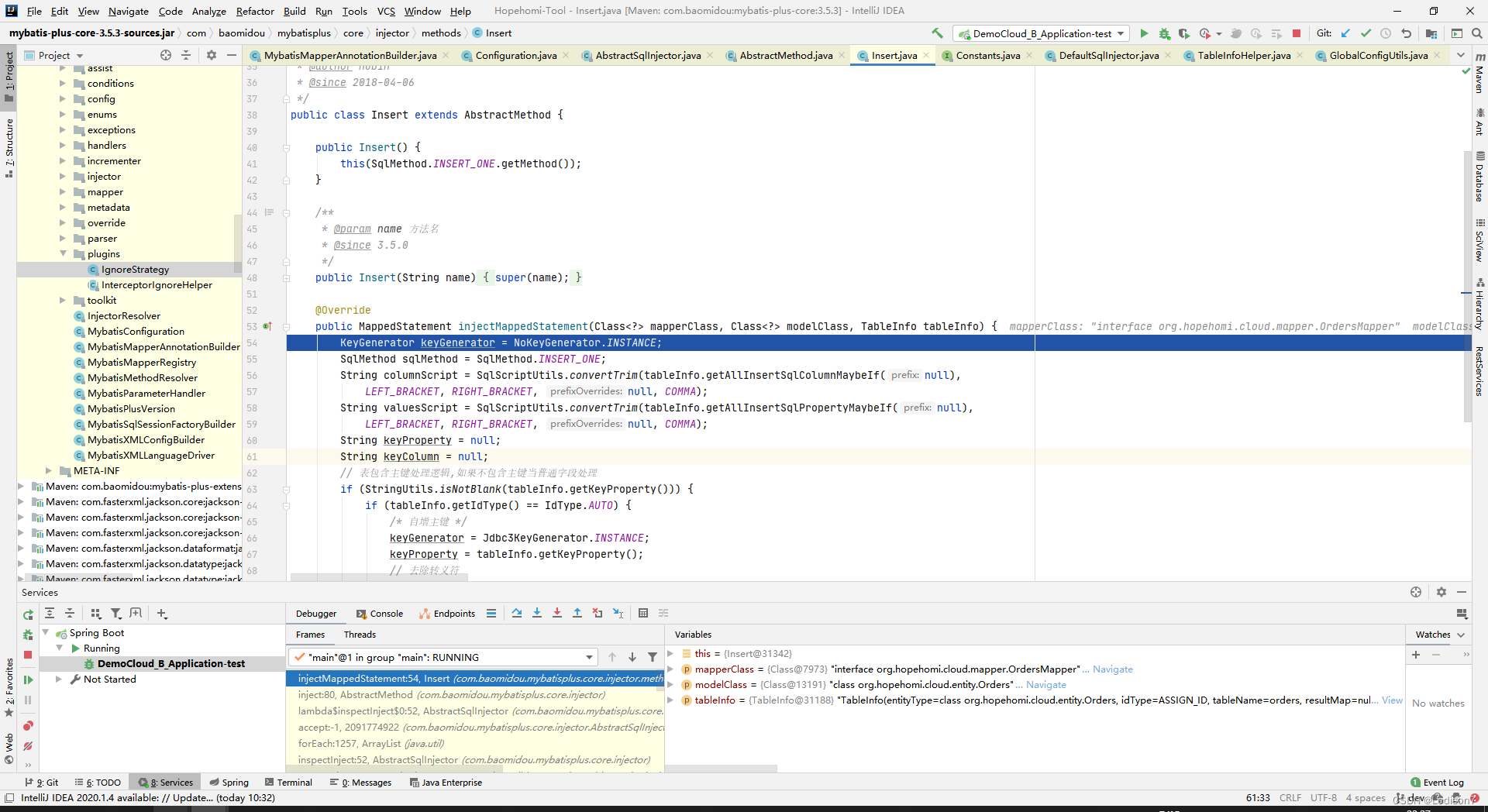The height and width of the screenshot is (812, 1488).
Task: Toggle the Maven tool window
Action: 1479,74
